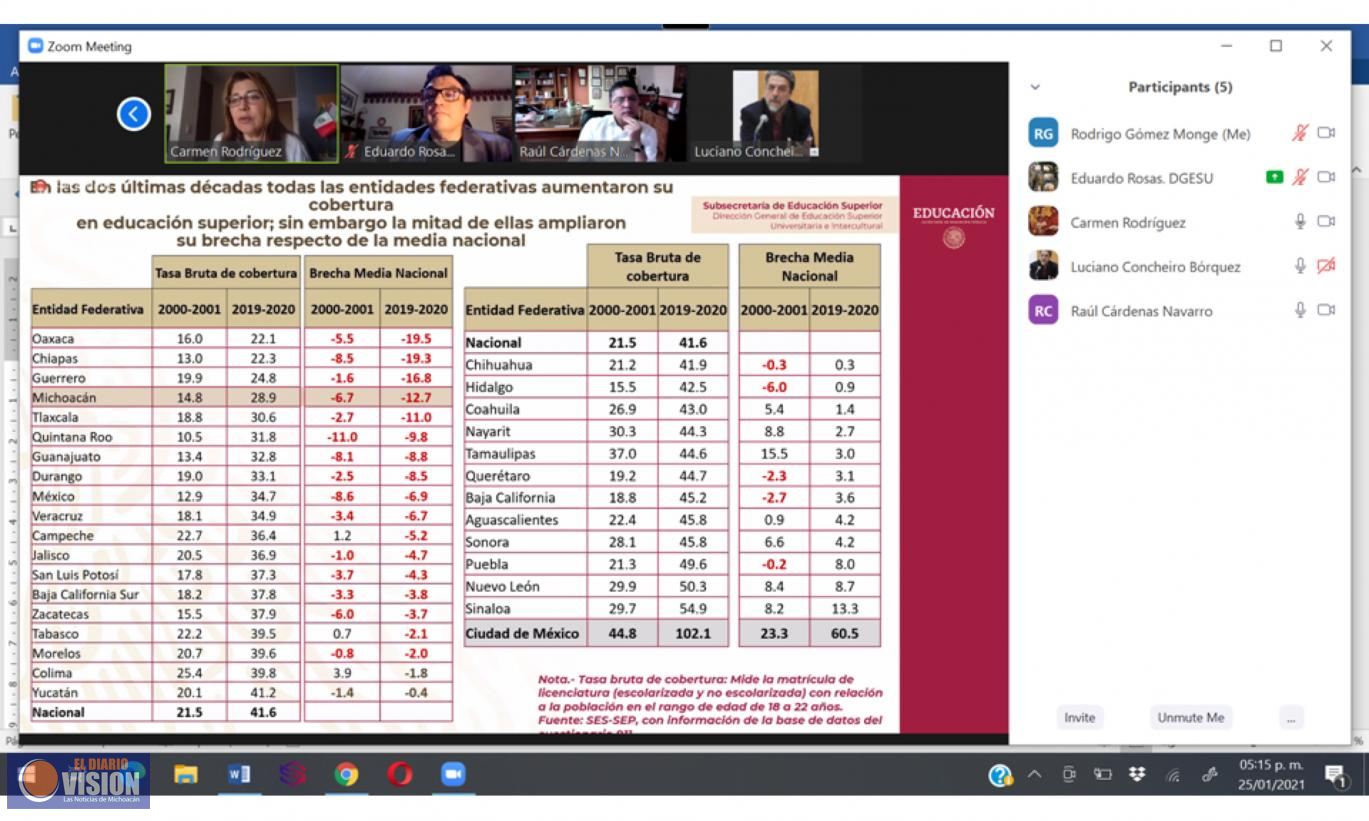1369x821 pixels.
Task: Open Zoom from the taskbar
Action: click(x=453, y=774)
